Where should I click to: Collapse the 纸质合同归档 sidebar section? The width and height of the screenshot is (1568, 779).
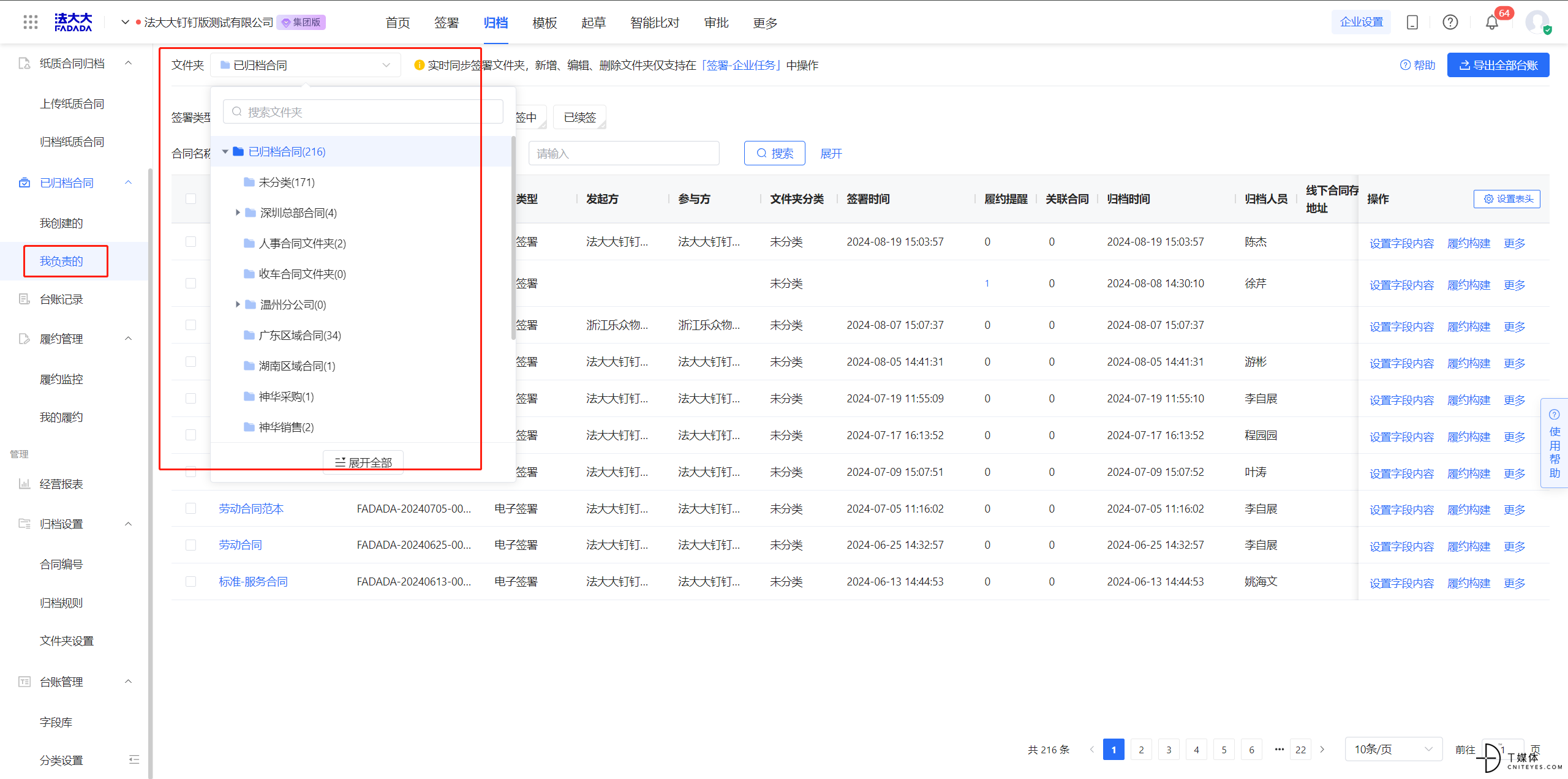tap(128, 63)
